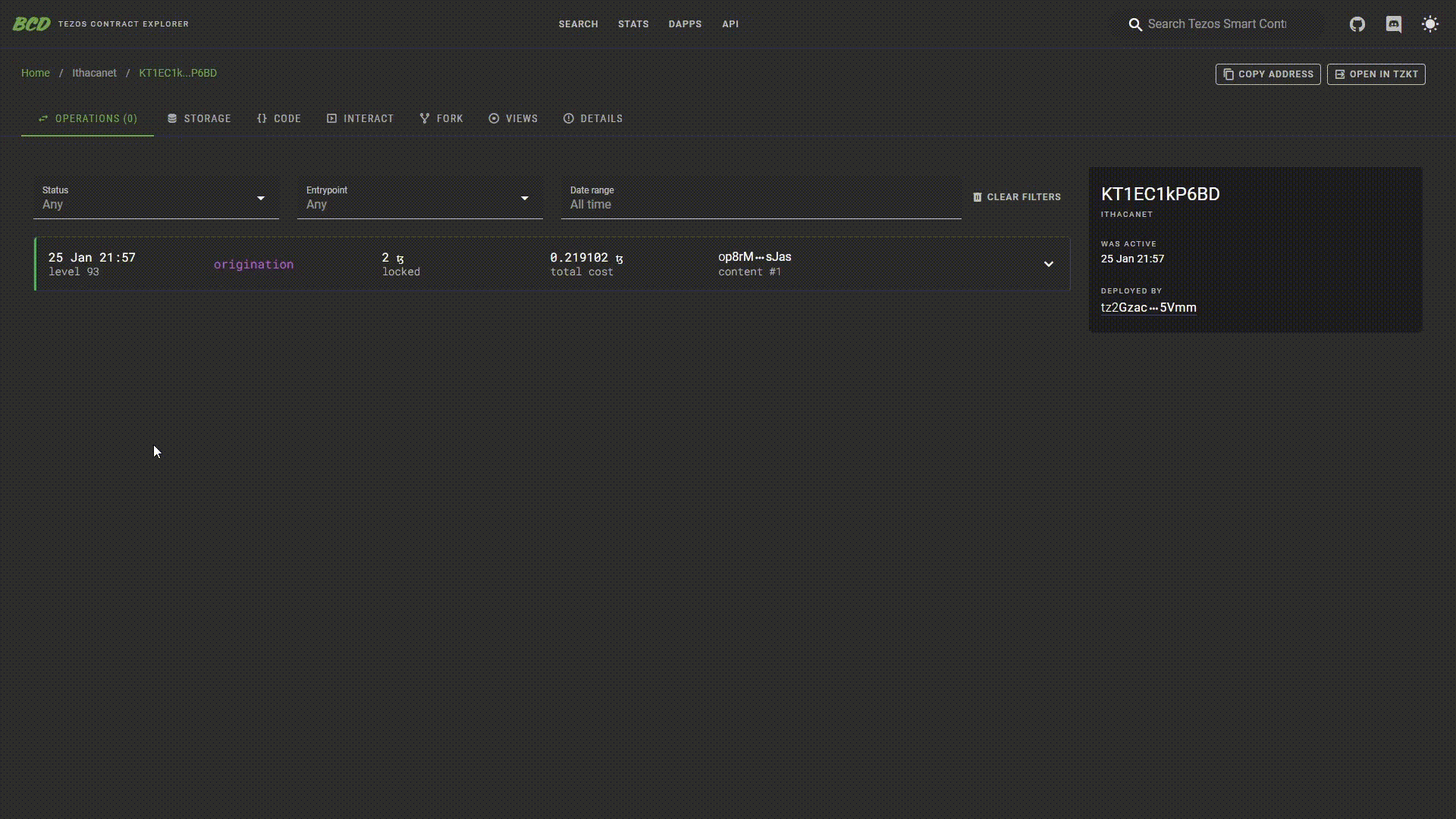1456x819 pixels.
Task: Go to Home breadcrumb link
Action: tap(36, 73)
